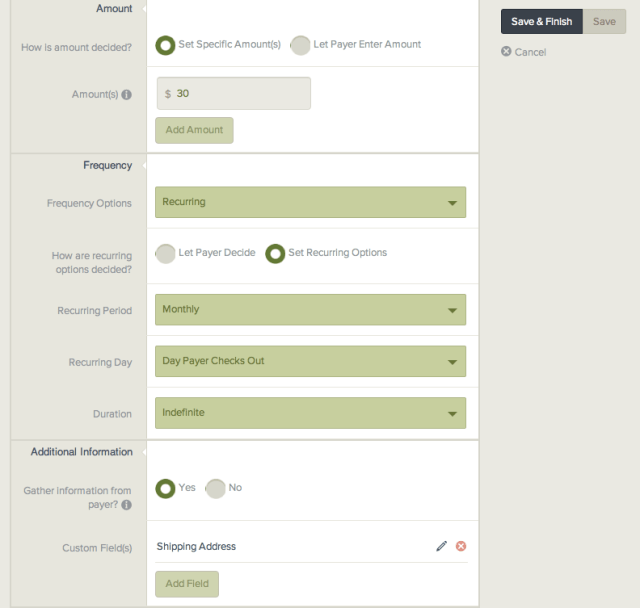Screen dimensions: 640x608
Task: Click the grey Save button
Action: [x=604, y=22]
